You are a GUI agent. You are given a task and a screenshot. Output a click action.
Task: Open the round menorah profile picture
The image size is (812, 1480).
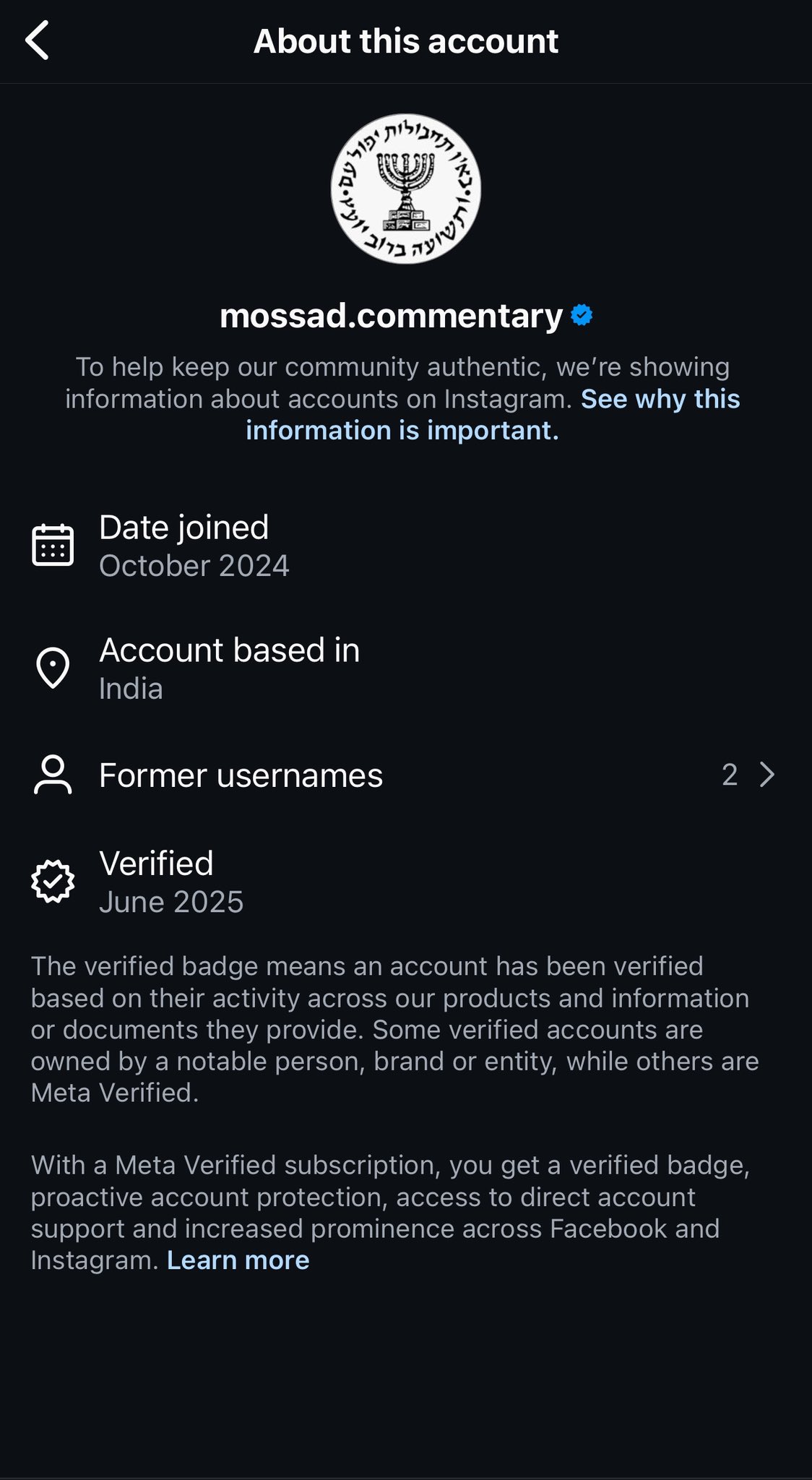pos(406,189)
